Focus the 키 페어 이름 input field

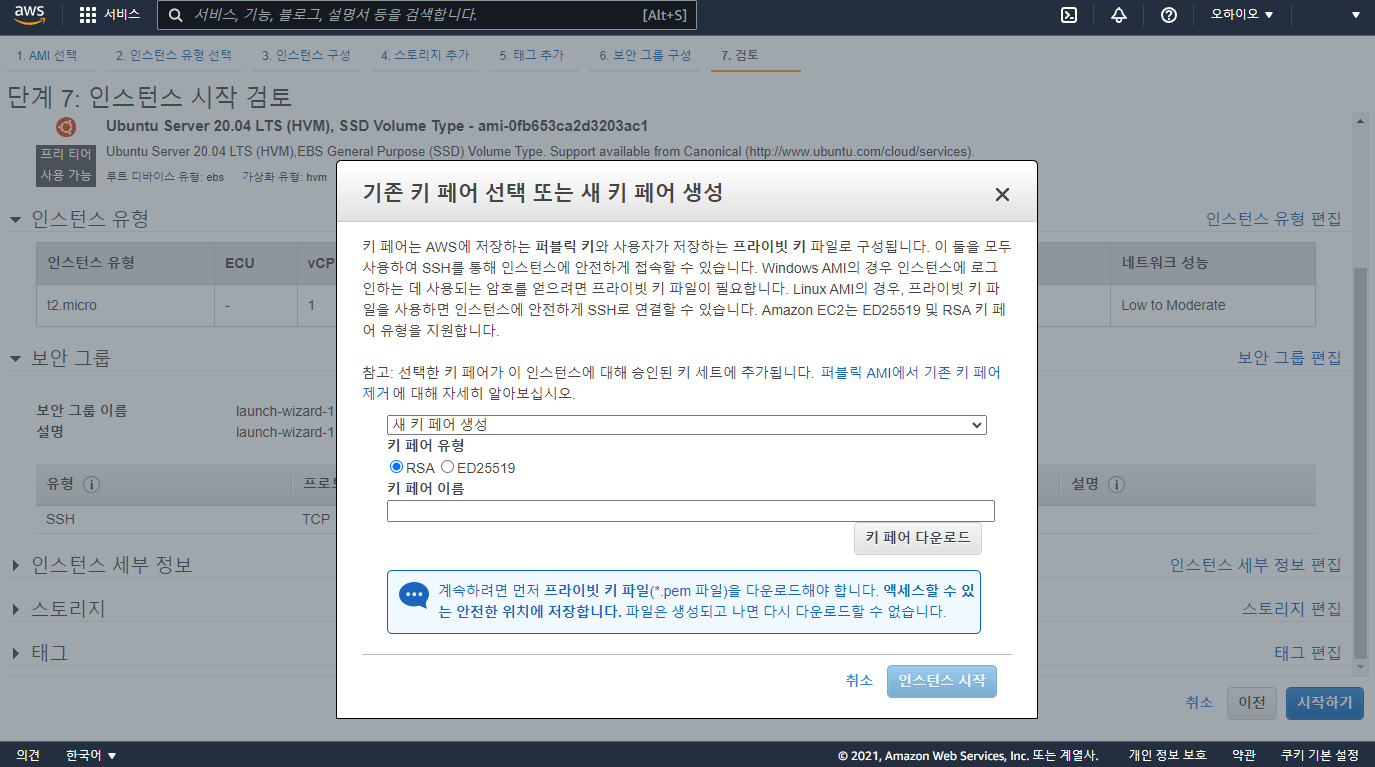coord(691,511)
